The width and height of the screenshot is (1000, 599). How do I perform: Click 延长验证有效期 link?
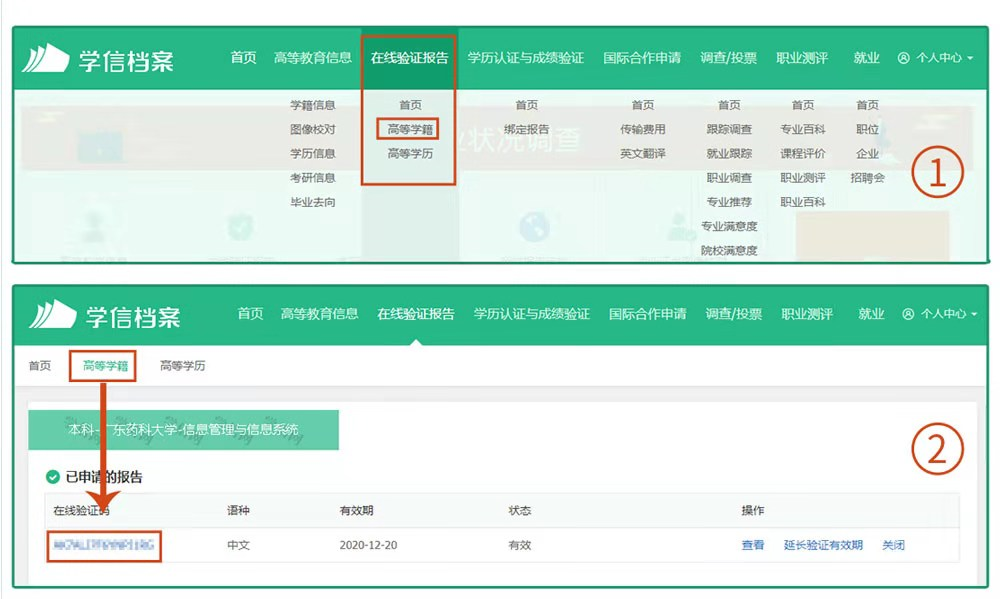click(x=823, y=545)
